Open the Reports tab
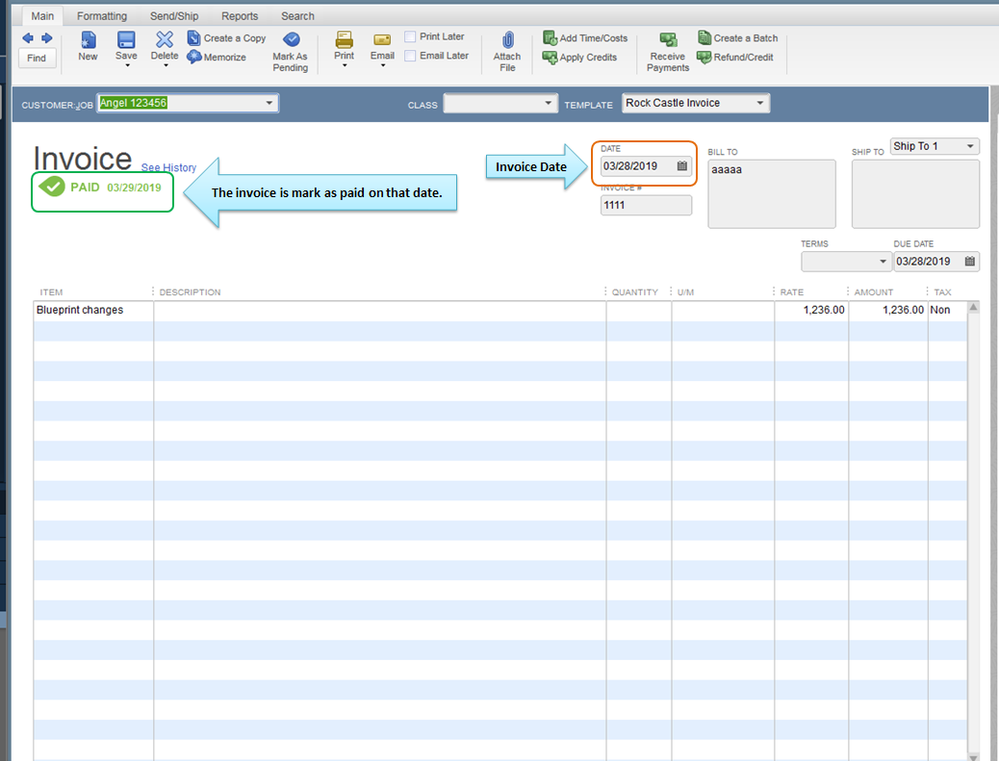999x761 pixels. (239, 16)
